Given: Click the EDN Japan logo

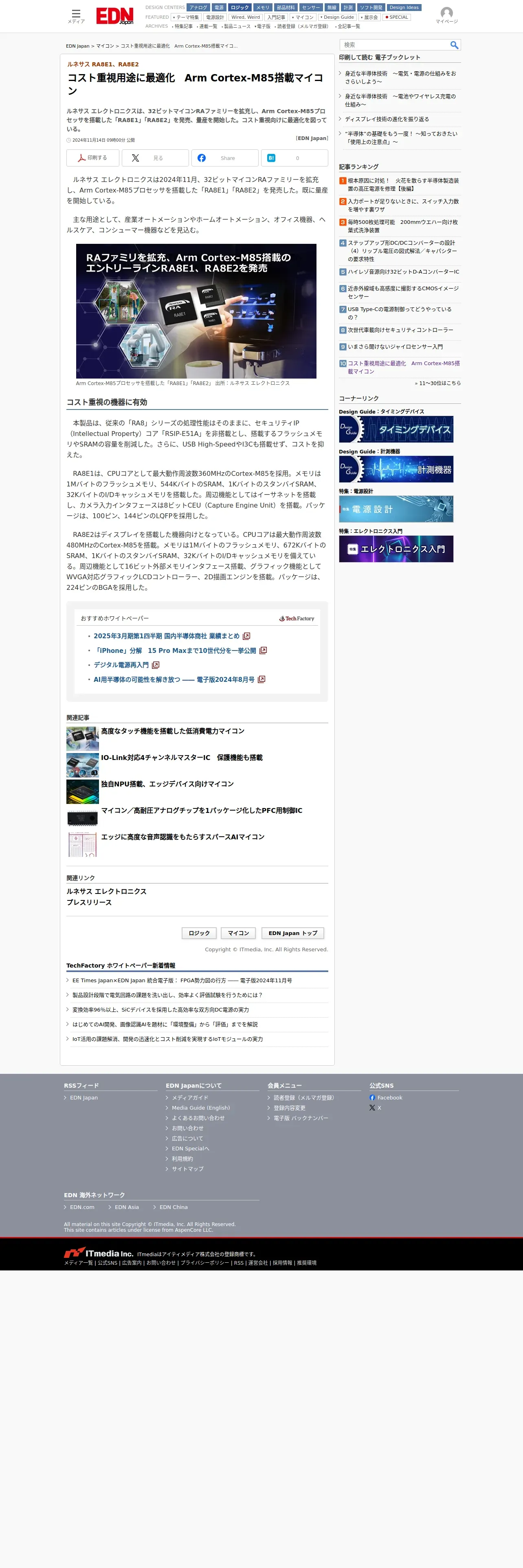Looking at the screenshot, I should tap(114, 16).
